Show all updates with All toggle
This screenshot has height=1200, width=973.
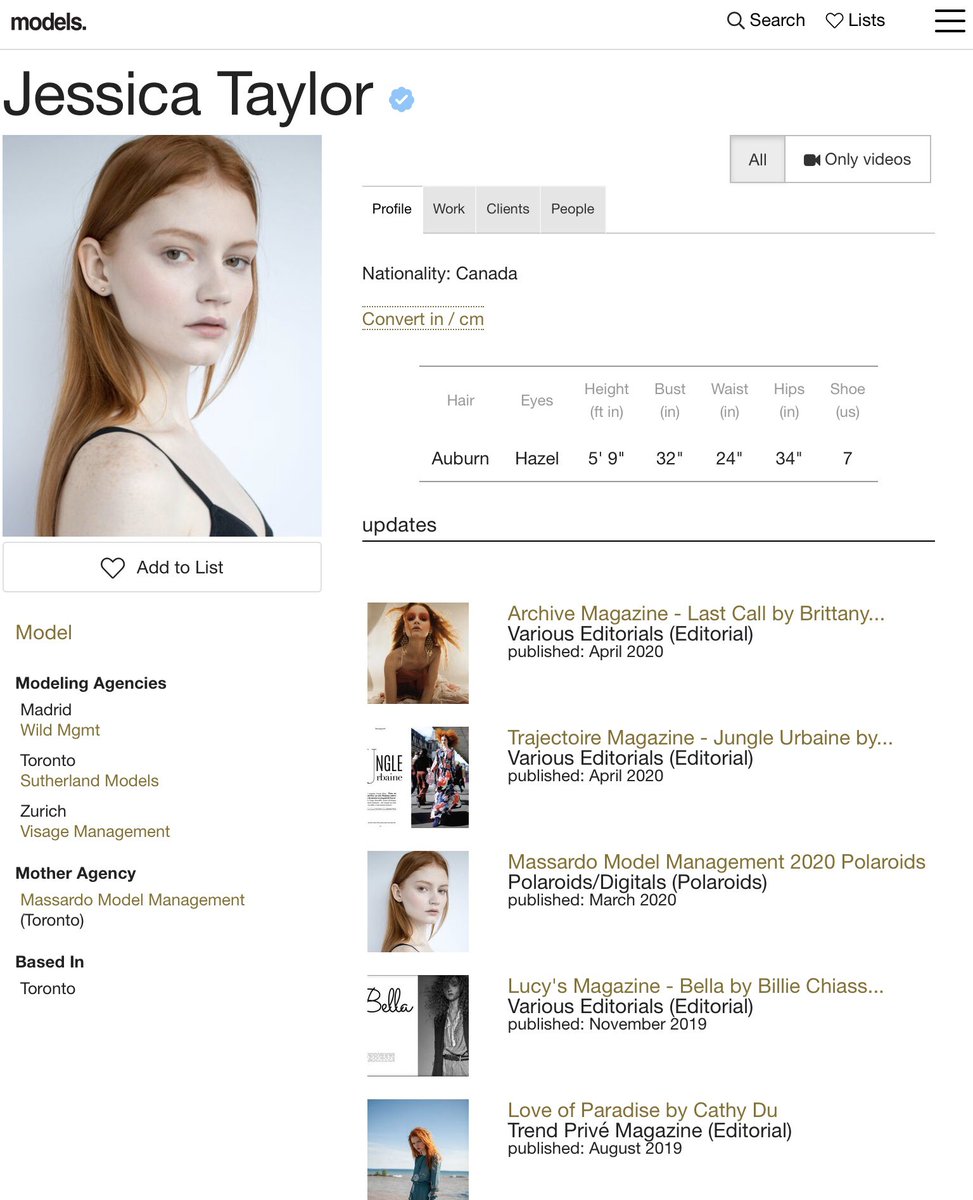pyautogui.click(x=758, y=159)
